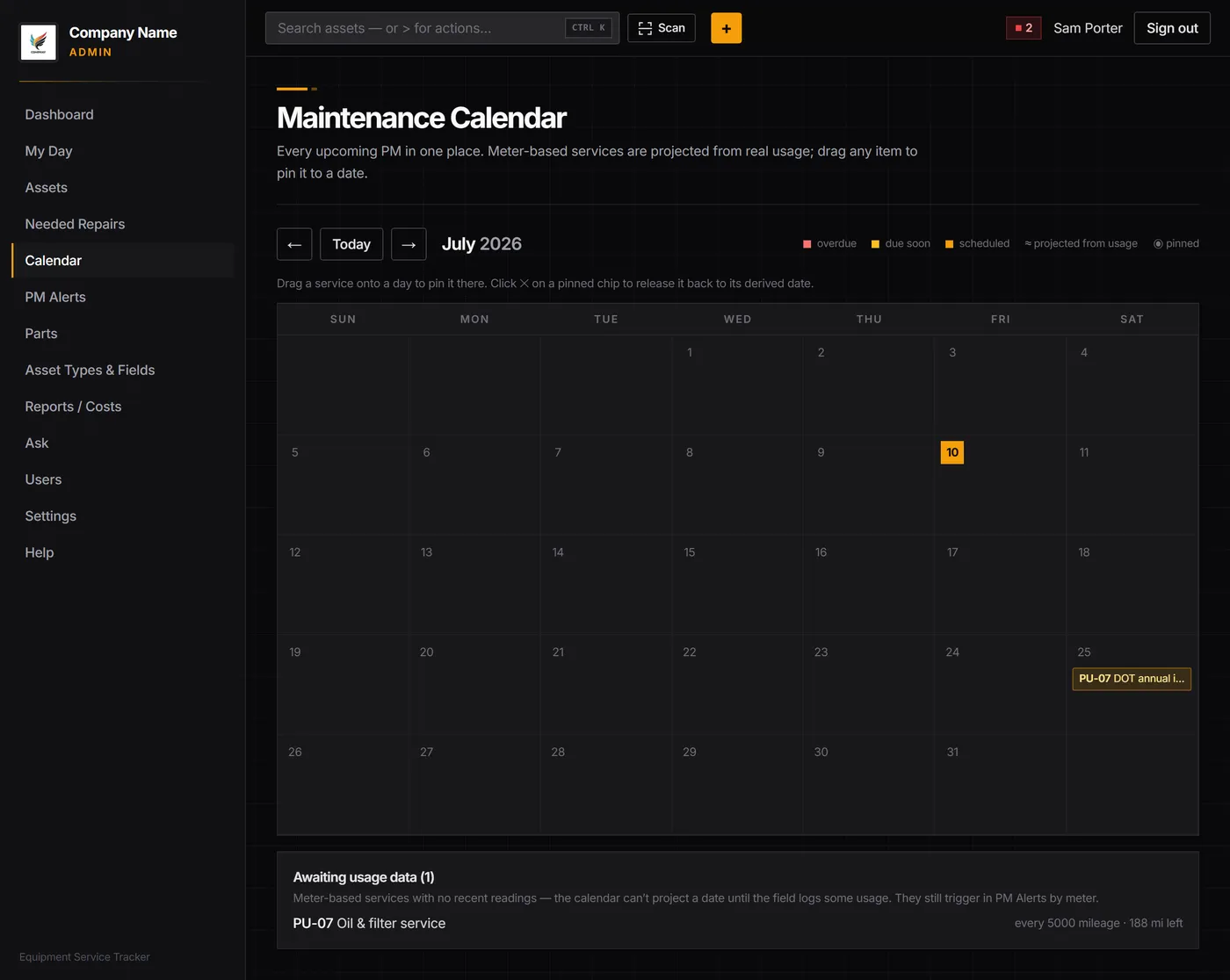1230x980 pixels.
Task: Select July 1 calendar cell
Action: (737, 385)
